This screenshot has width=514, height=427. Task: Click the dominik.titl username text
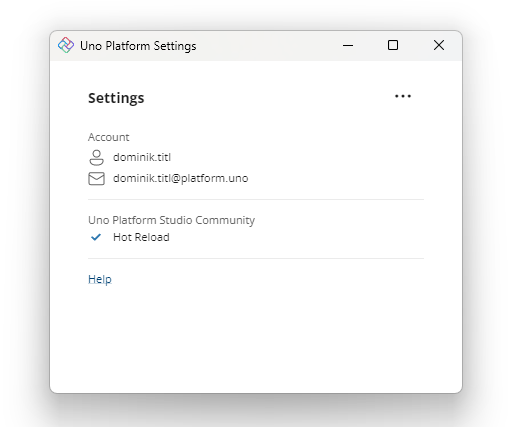pos(142,157)
